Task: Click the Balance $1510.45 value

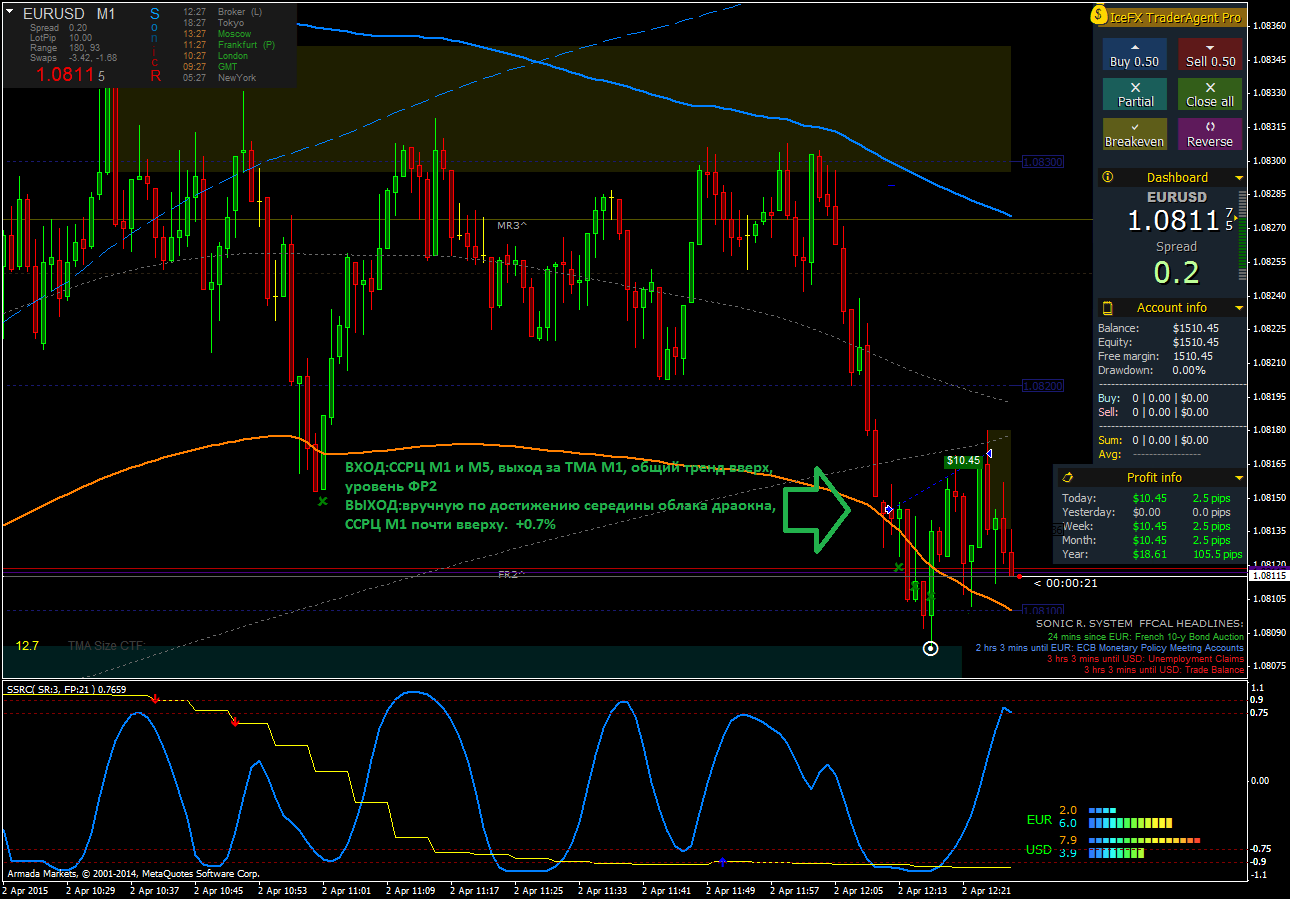Action: 1195,328
